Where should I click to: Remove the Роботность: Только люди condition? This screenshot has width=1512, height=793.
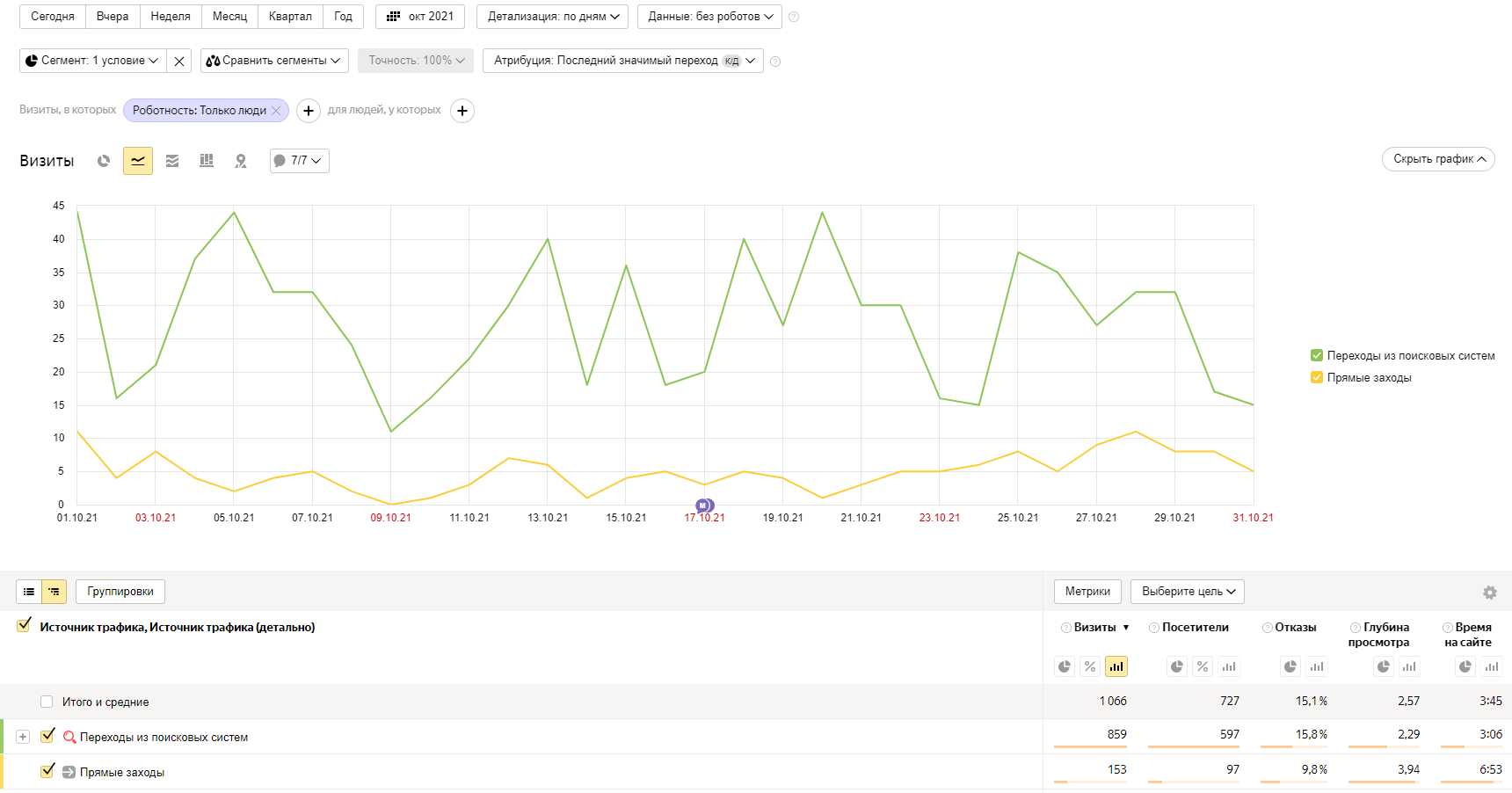(276, 111)
